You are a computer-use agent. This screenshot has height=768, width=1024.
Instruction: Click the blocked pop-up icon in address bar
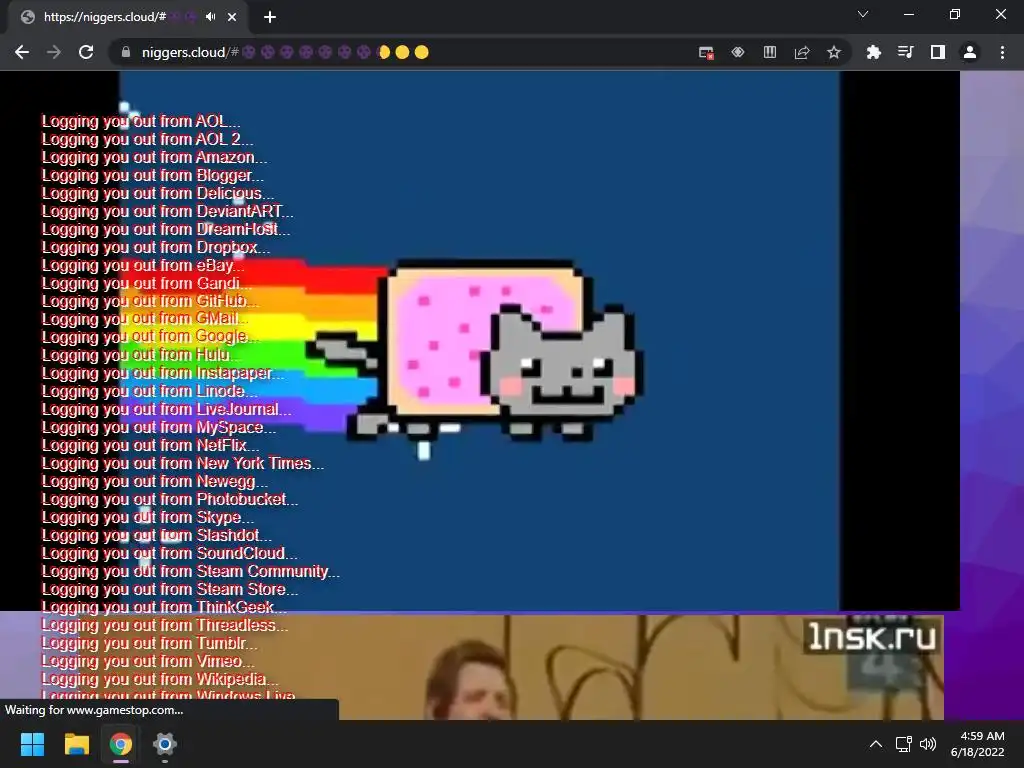click(706, 52)
